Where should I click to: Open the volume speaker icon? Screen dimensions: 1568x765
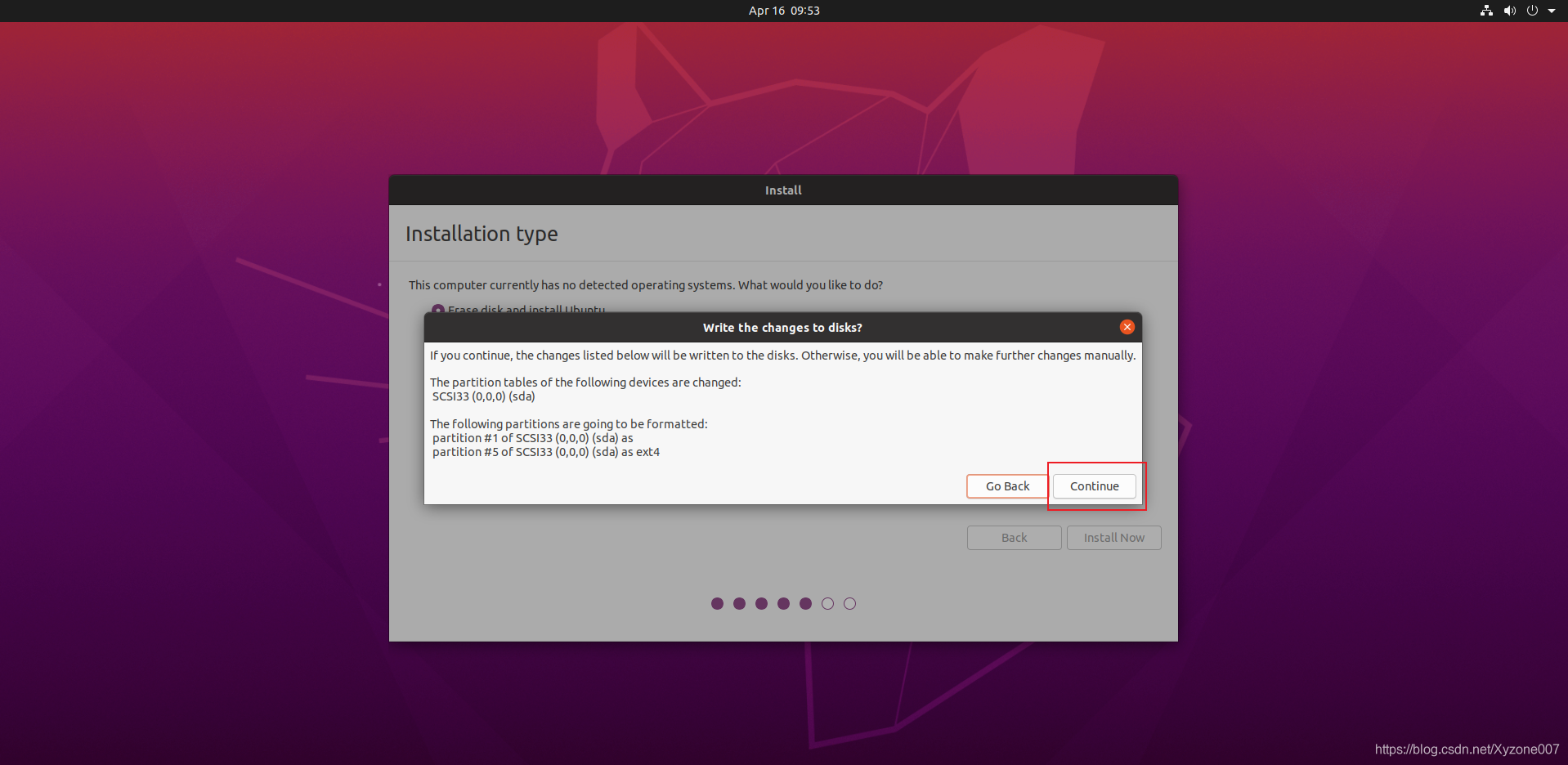tap(1509, 11)
